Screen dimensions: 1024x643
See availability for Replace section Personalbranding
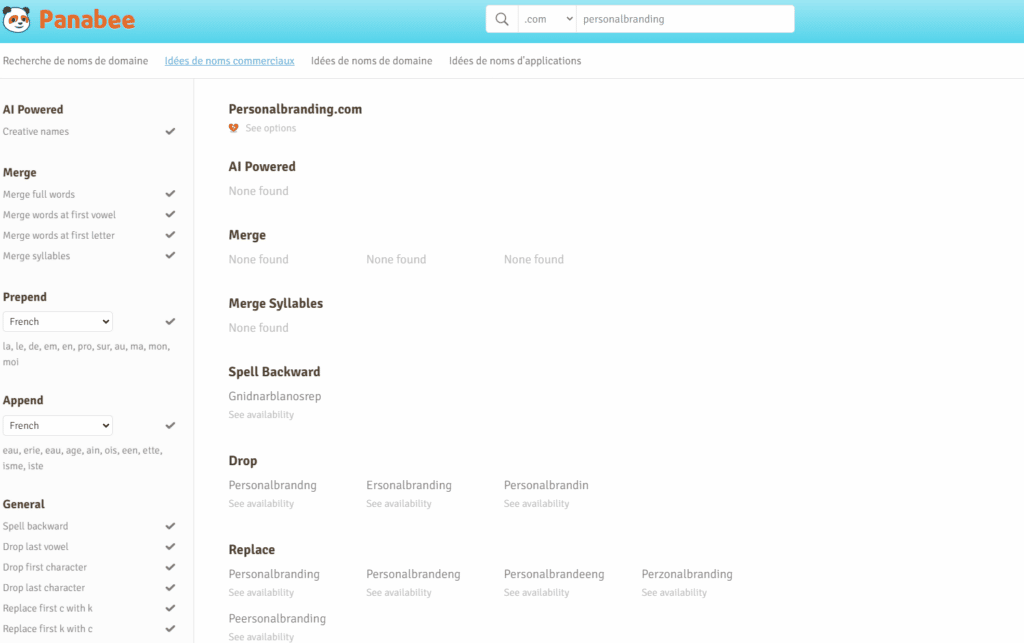(261, 593)
